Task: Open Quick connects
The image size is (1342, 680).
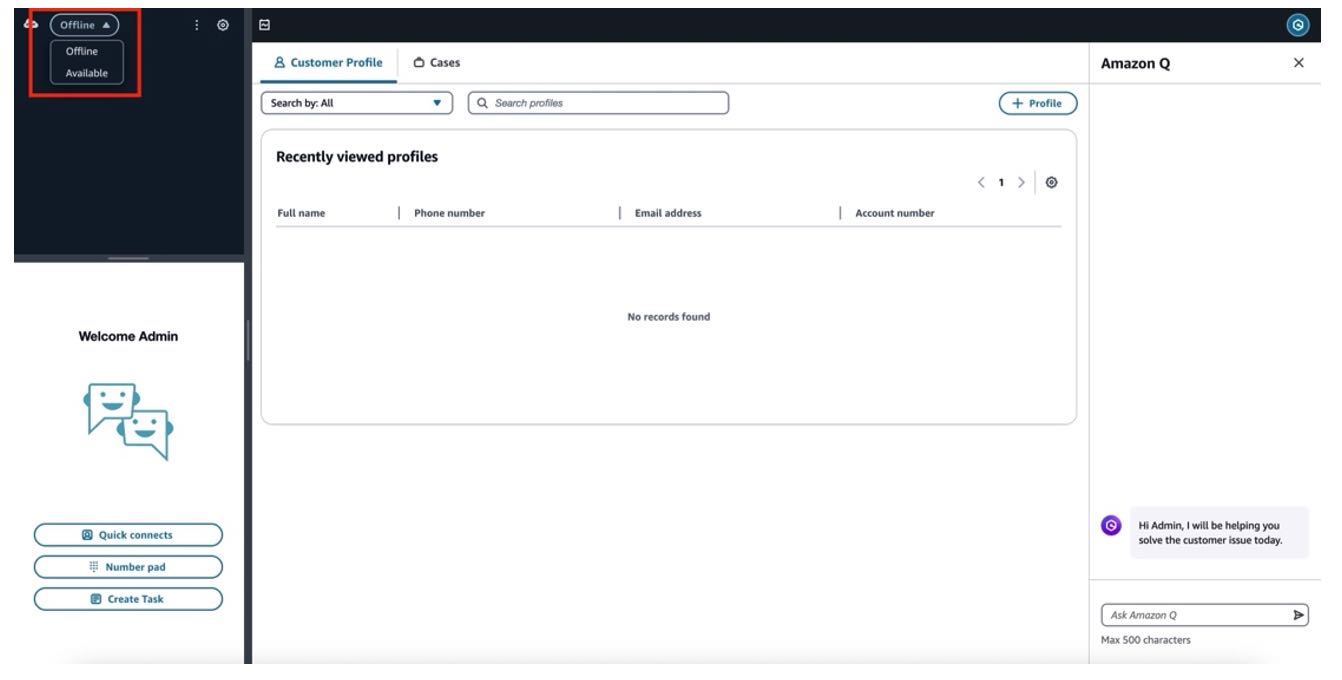Action: click(x=128, y=535)
